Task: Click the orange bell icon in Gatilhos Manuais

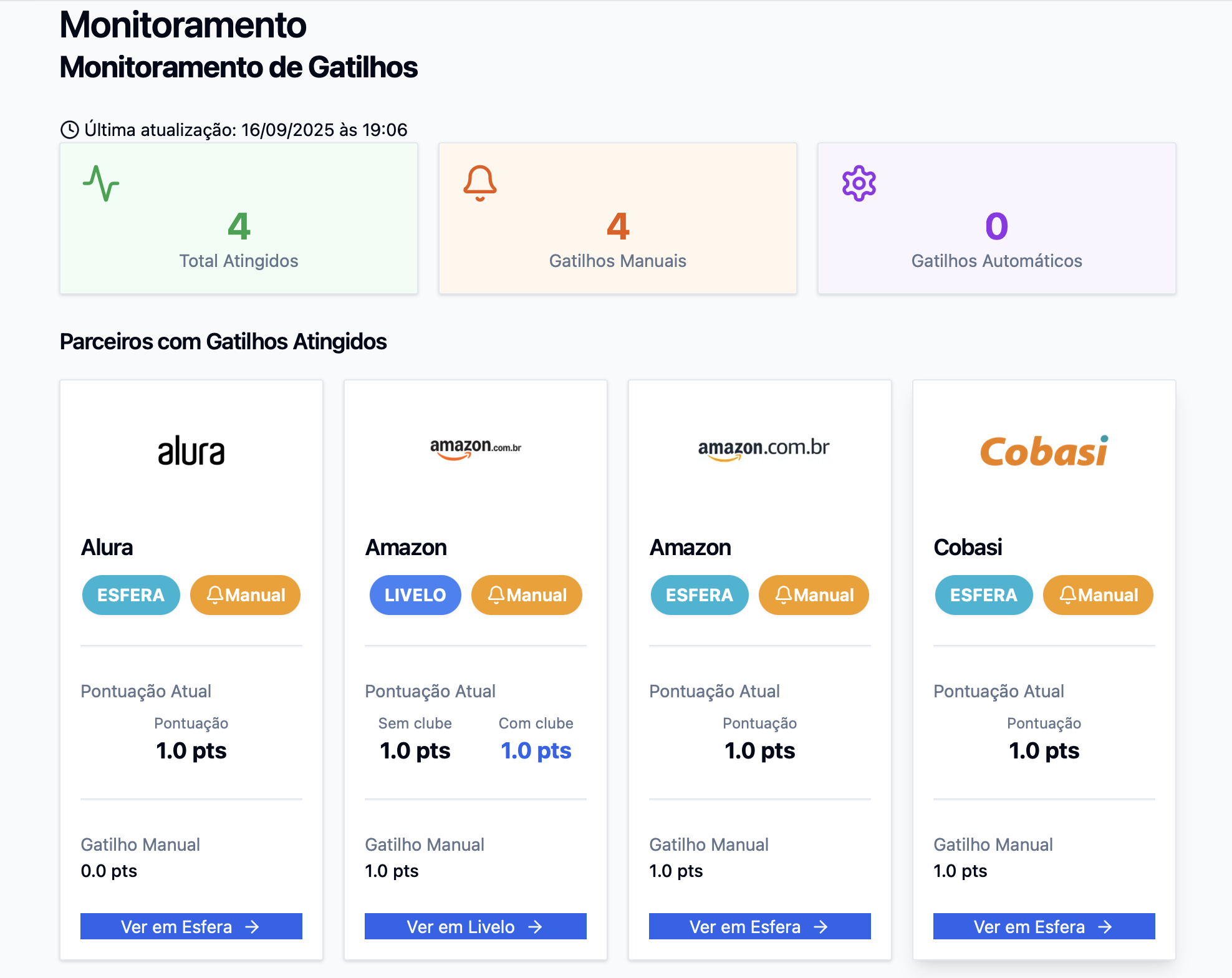Action: pyautogui.click(x=480, y=183)
